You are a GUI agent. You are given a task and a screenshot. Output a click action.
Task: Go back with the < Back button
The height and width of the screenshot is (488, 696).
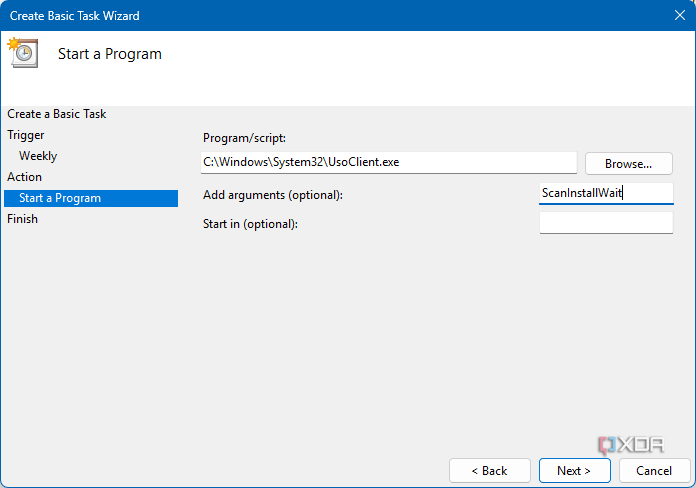pyautogui.click(x=490, y=470)
